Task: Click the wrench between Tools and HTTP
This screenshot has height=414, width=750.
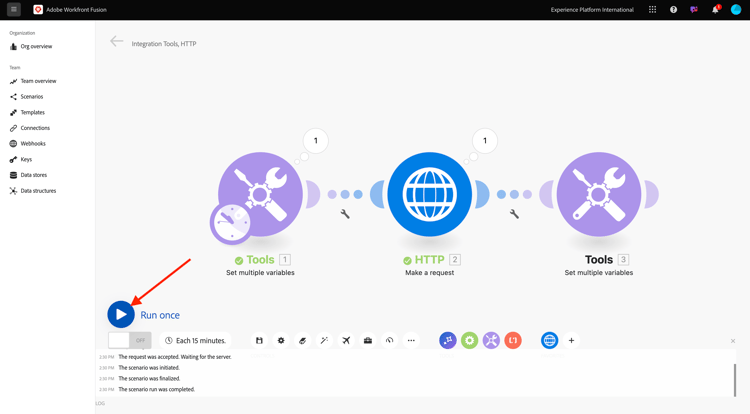Action: (345, 214)
